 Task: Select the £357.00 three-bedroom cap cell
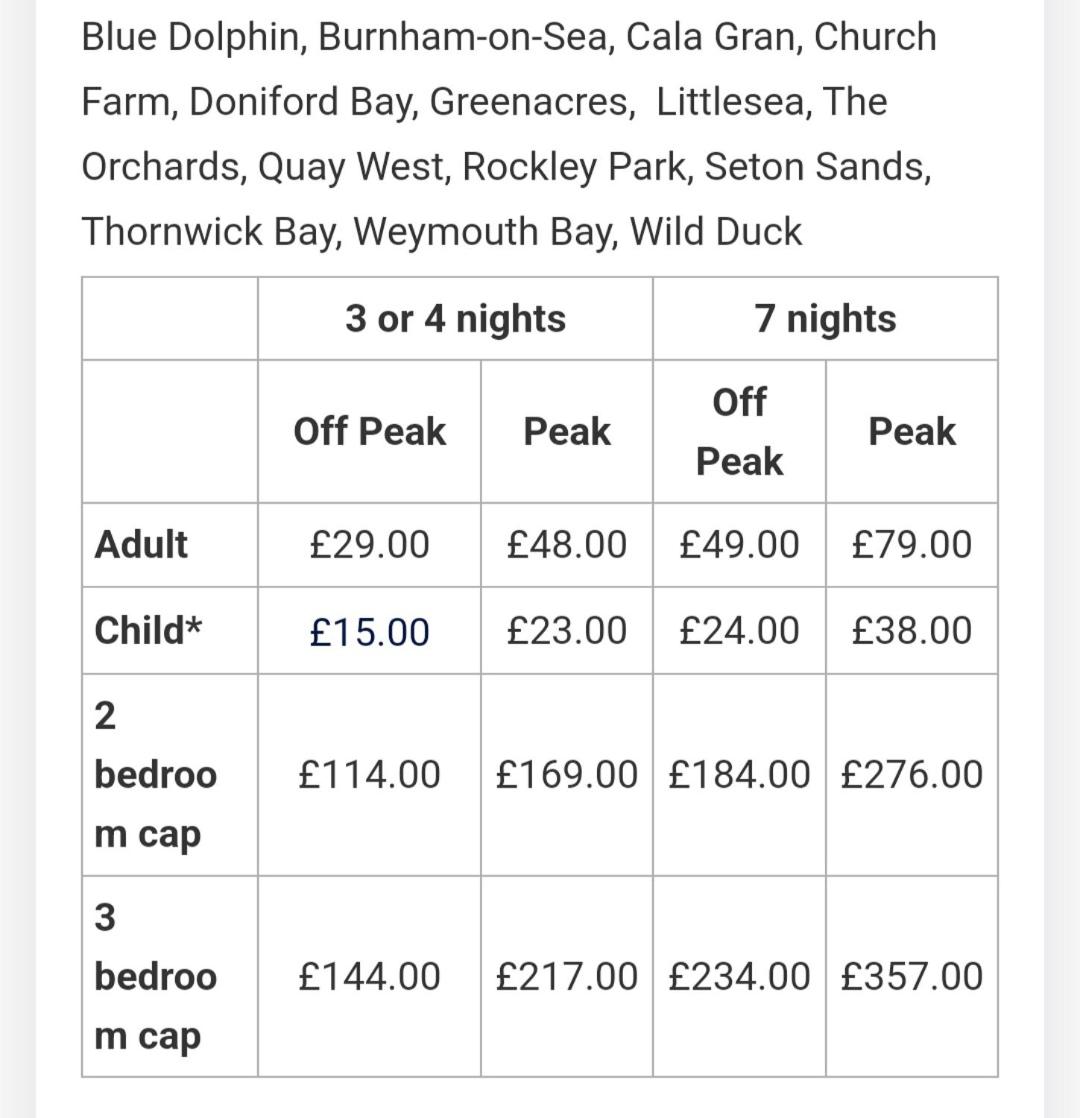tap(912, 976)
